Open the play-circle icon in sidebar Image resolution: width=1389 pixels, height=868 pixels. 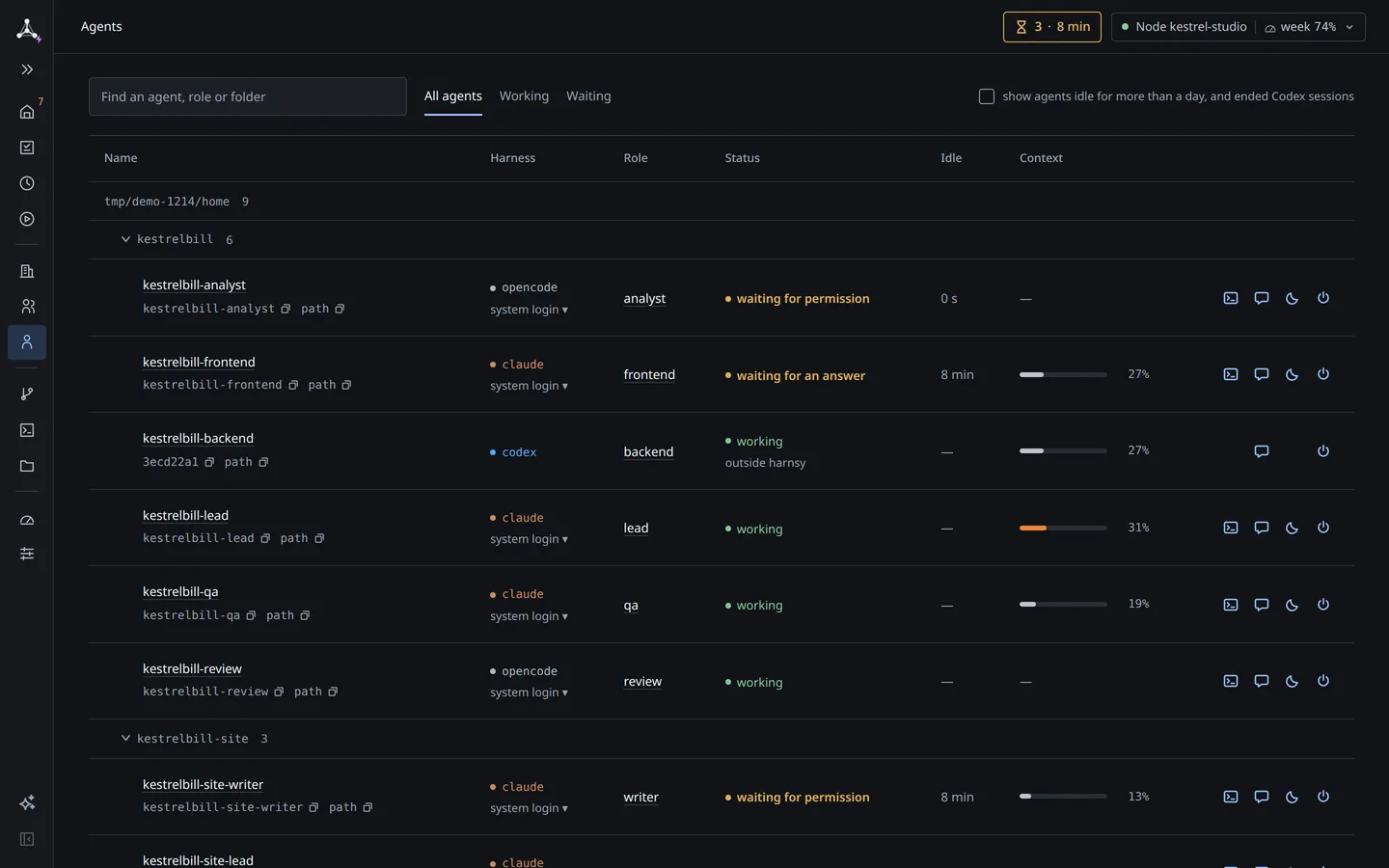(x=27, y=219)
